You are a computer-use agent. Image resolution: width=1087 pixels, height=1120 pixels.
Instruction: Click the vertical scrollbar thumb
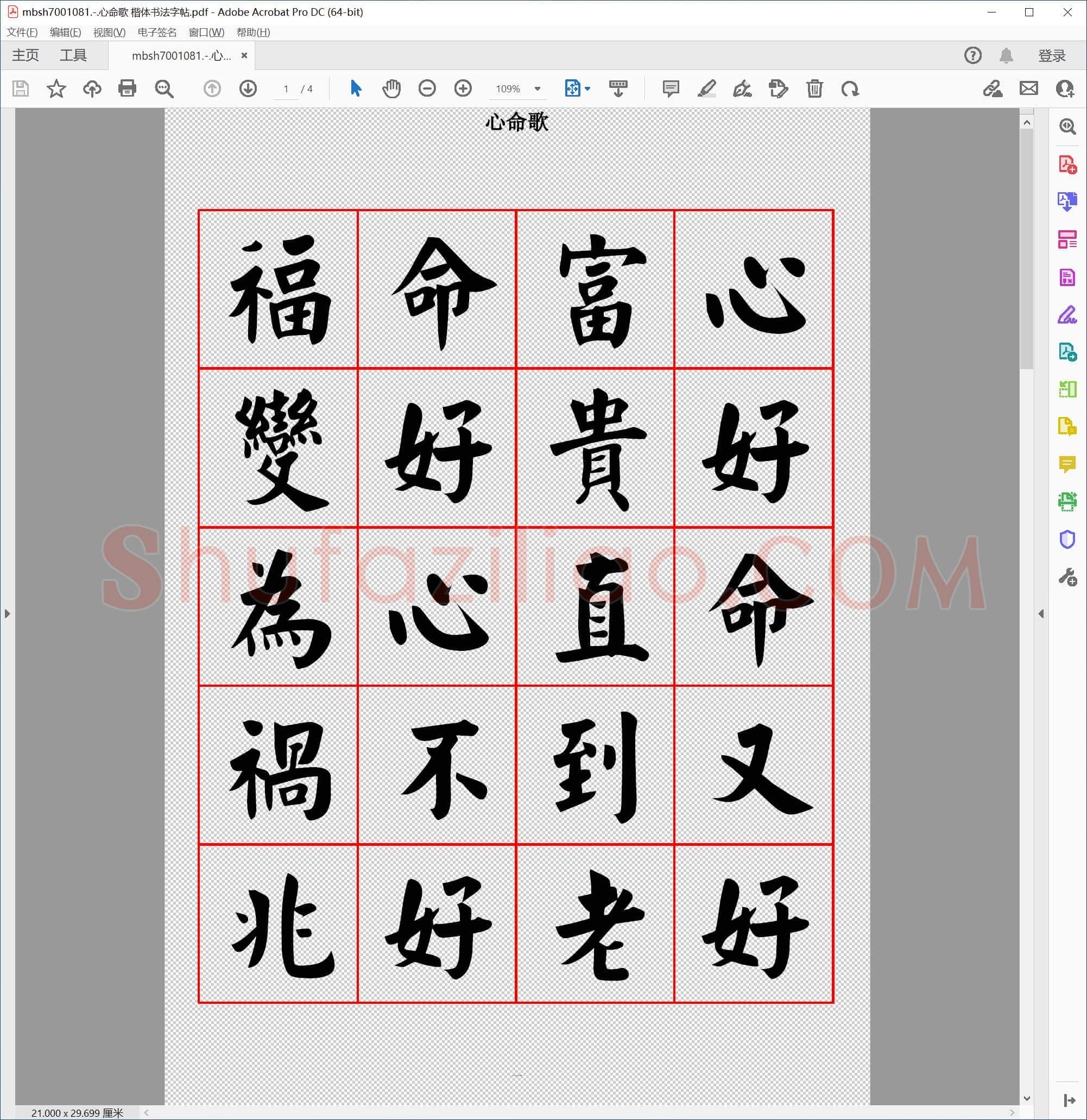coord(1026,249)
